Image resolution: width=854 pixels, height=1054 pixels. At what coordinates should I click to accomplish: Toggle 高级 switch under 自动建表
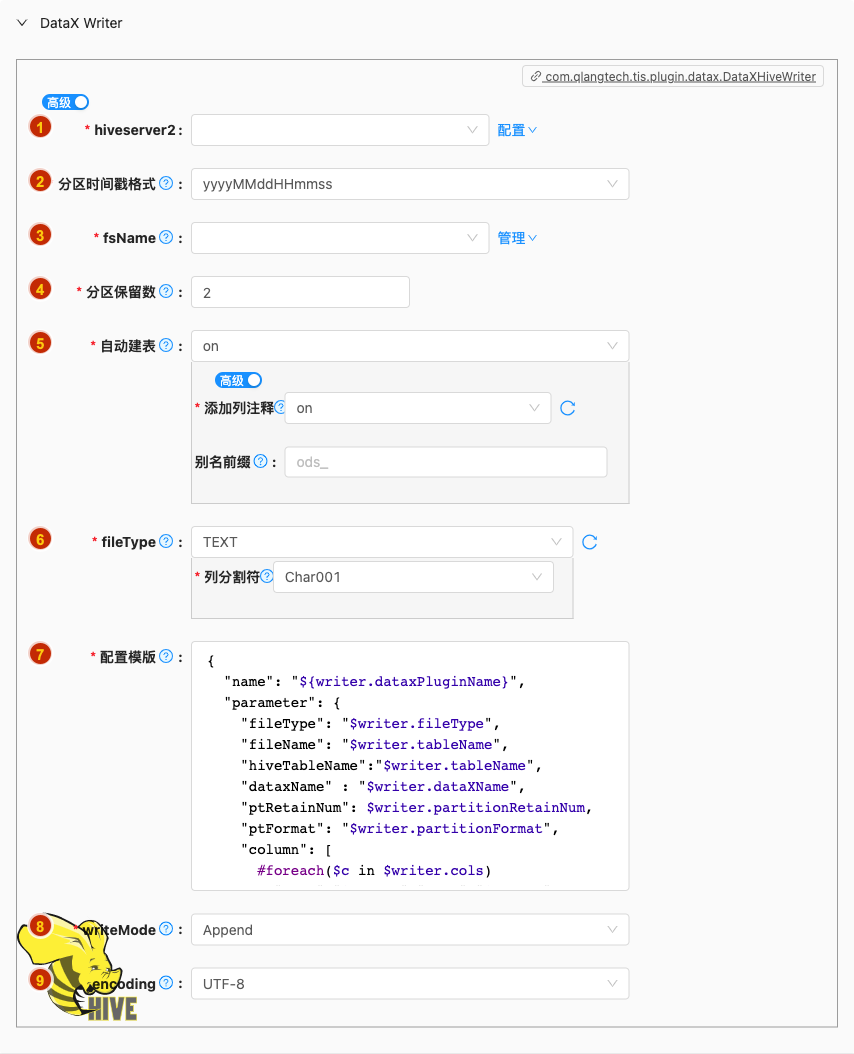coord(239,380)
